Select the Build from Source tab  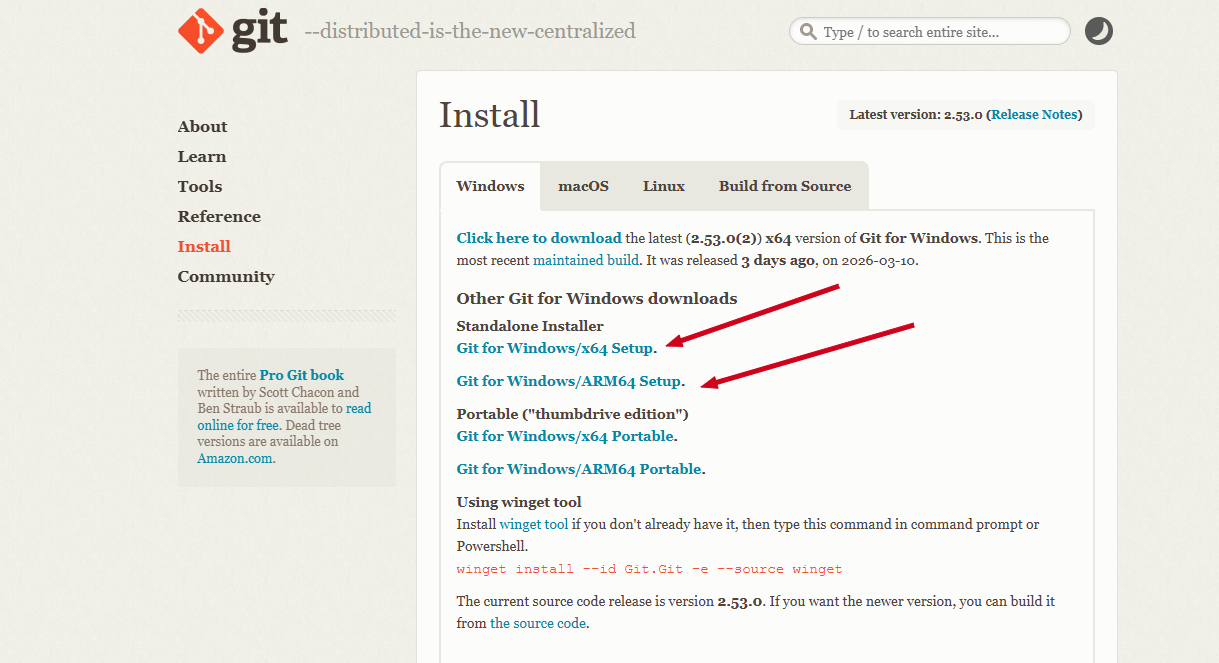tap(784, 186)
